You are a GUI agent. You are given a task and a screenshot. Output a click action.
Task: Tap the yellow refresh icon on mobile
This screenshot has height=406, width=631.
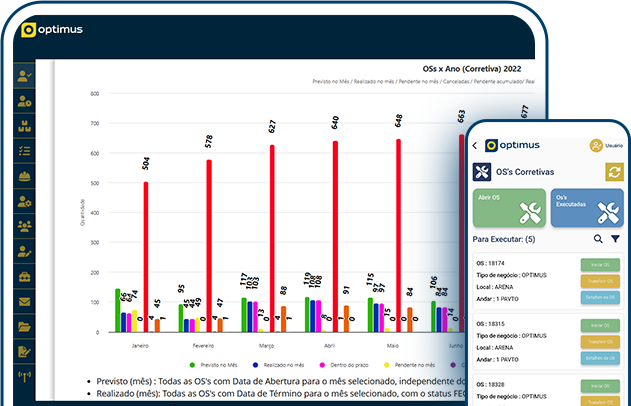(613, 172)
